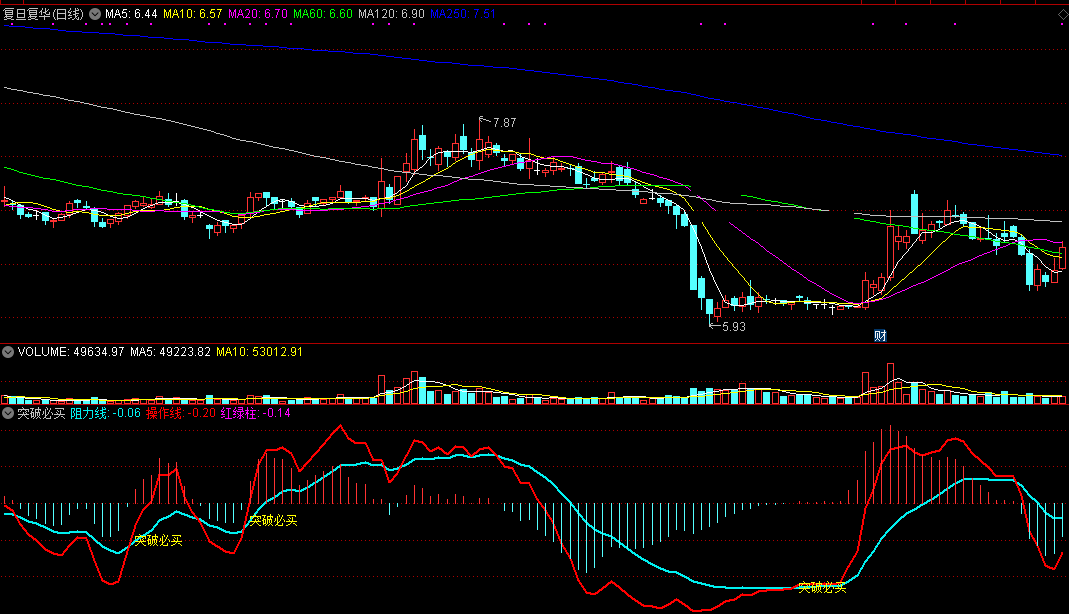
Task: Click the 突破必买 indicator name label
Action: pos(41,413)
